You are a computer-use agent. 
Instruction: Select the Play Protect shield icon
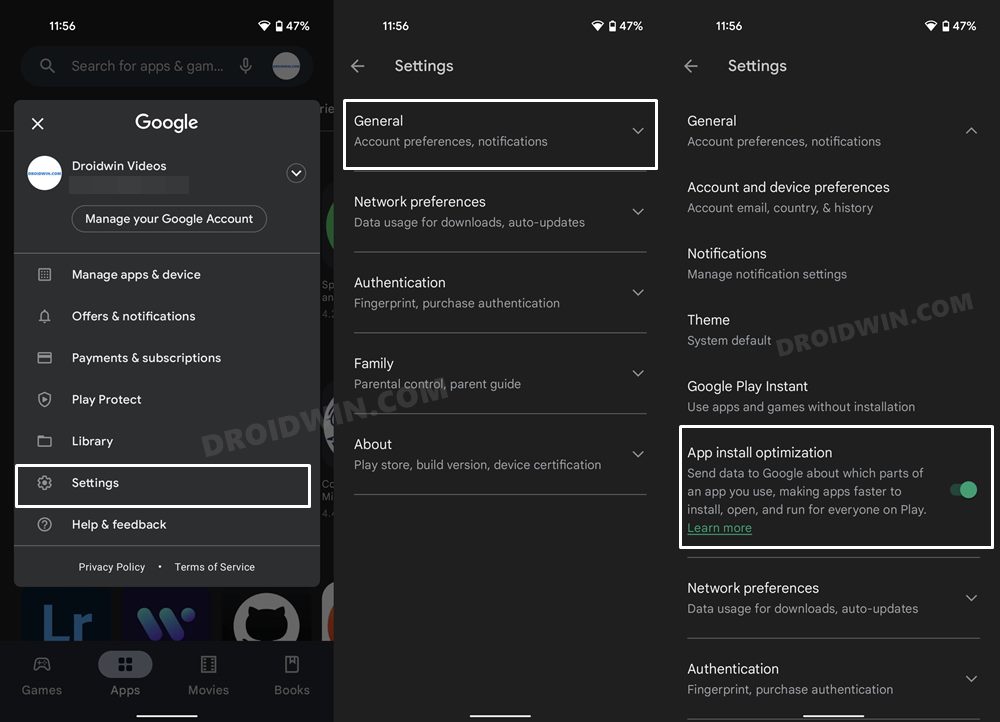43,399
